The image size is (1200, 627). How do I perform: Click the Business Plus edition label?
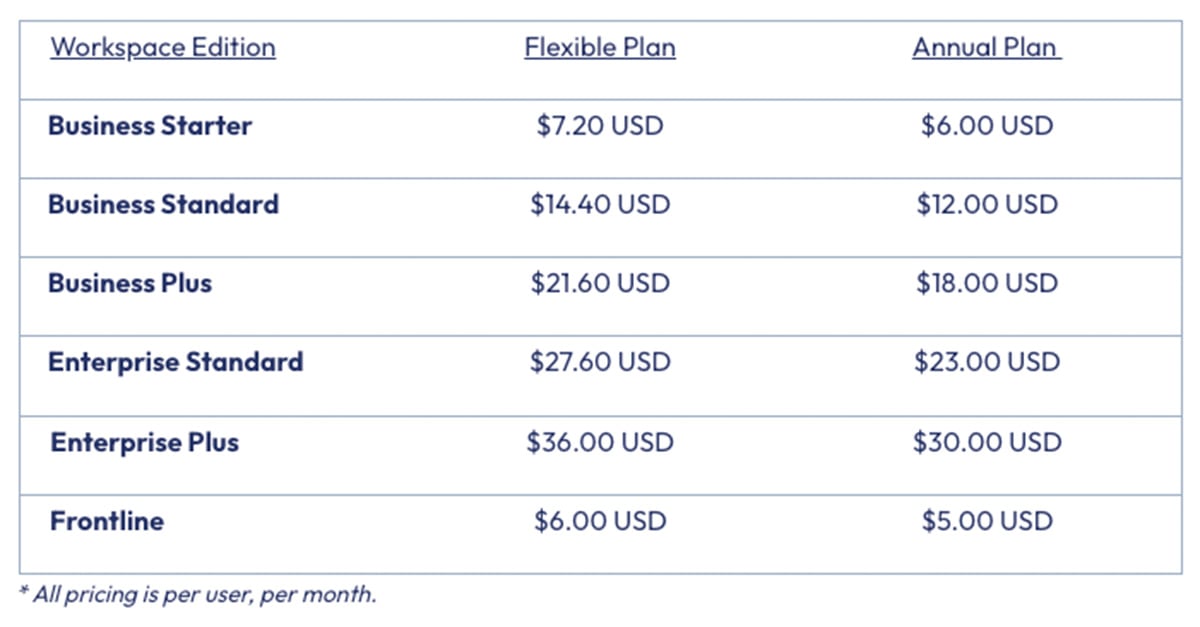(130, 283)
